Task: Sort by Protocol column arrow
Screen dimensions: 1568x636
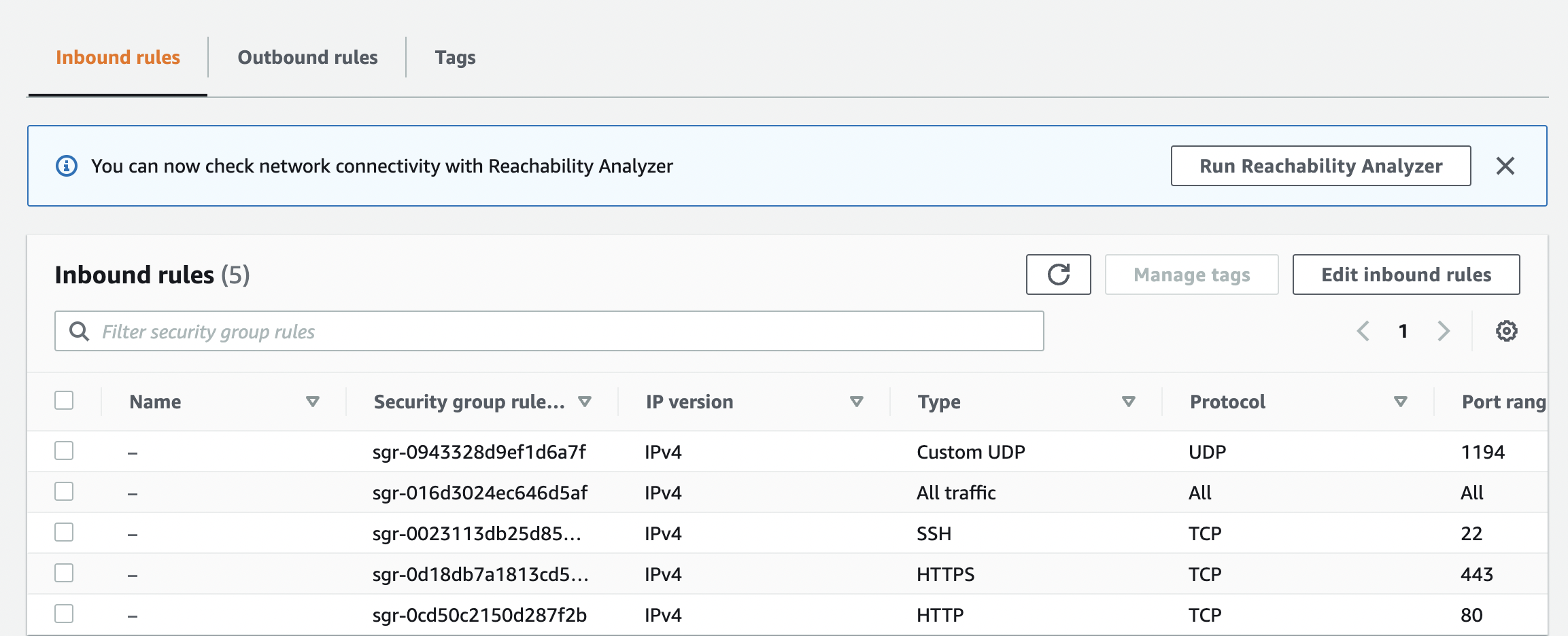Action: pyautogui.click(x=1401, y=402)
